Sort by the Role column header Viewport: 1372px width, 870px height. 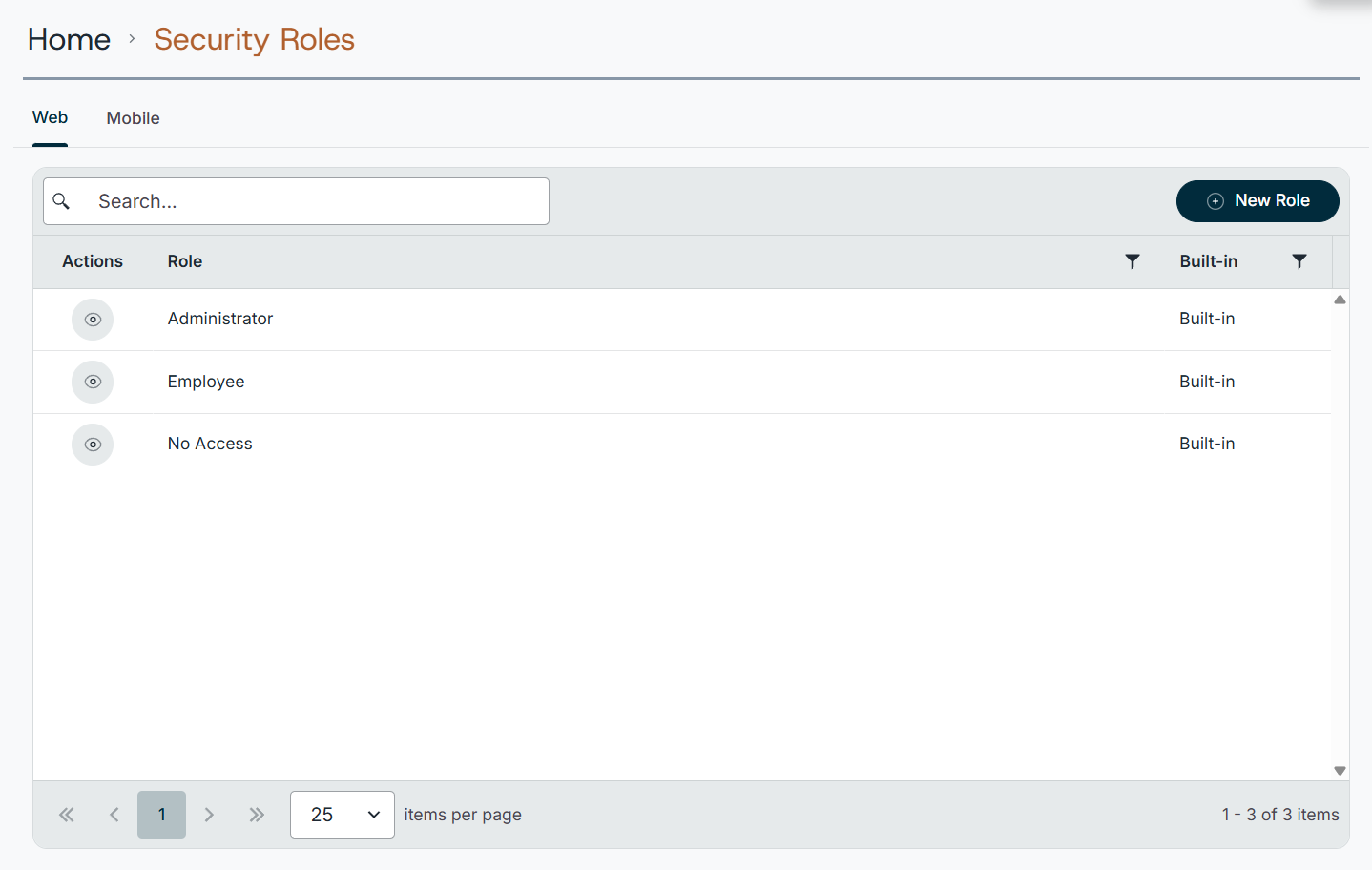[x=185, y=261]
